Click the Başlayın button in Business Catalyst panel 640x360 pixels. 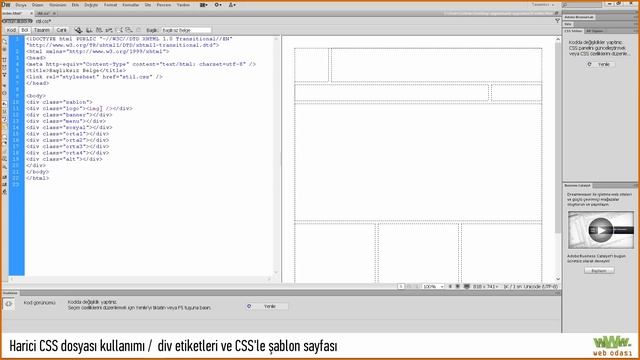tap(599, 271)
